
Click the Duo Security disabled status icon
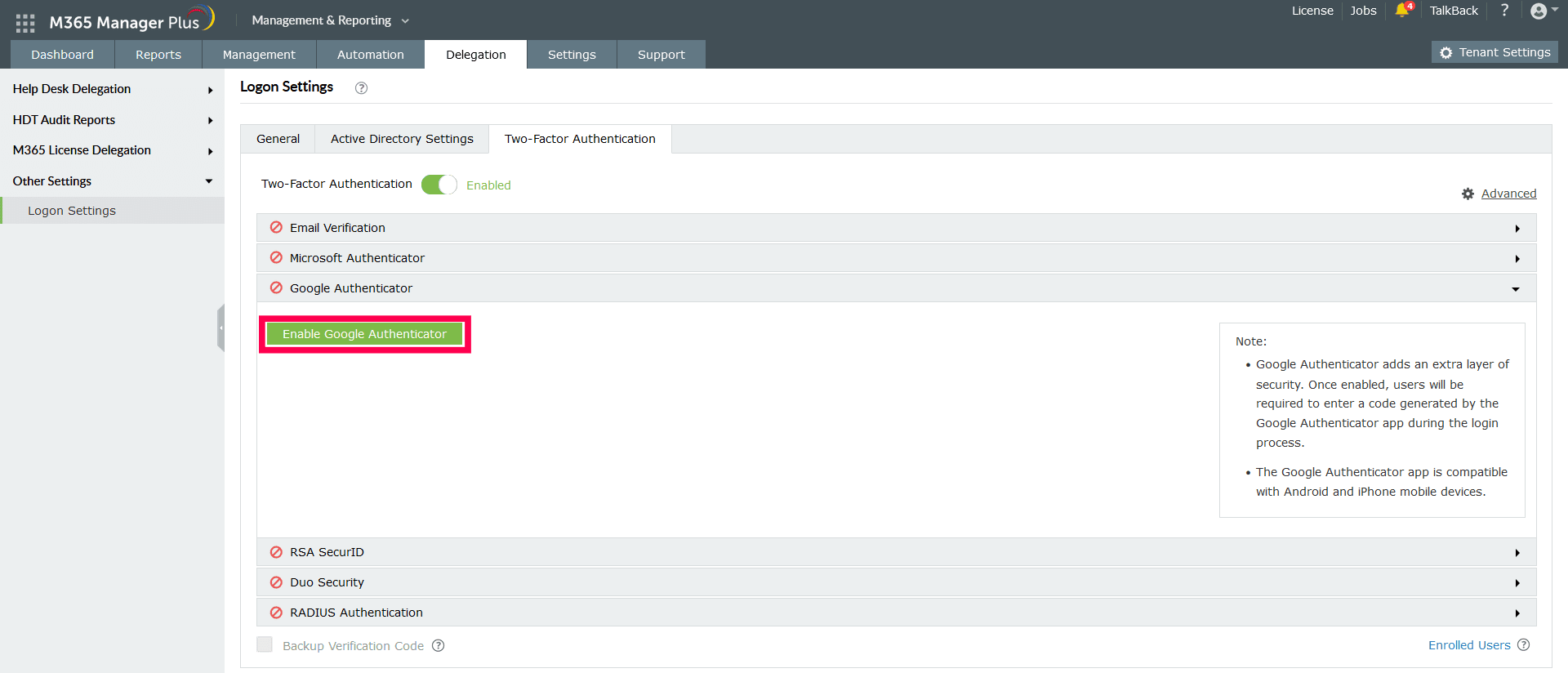point(276,582)
